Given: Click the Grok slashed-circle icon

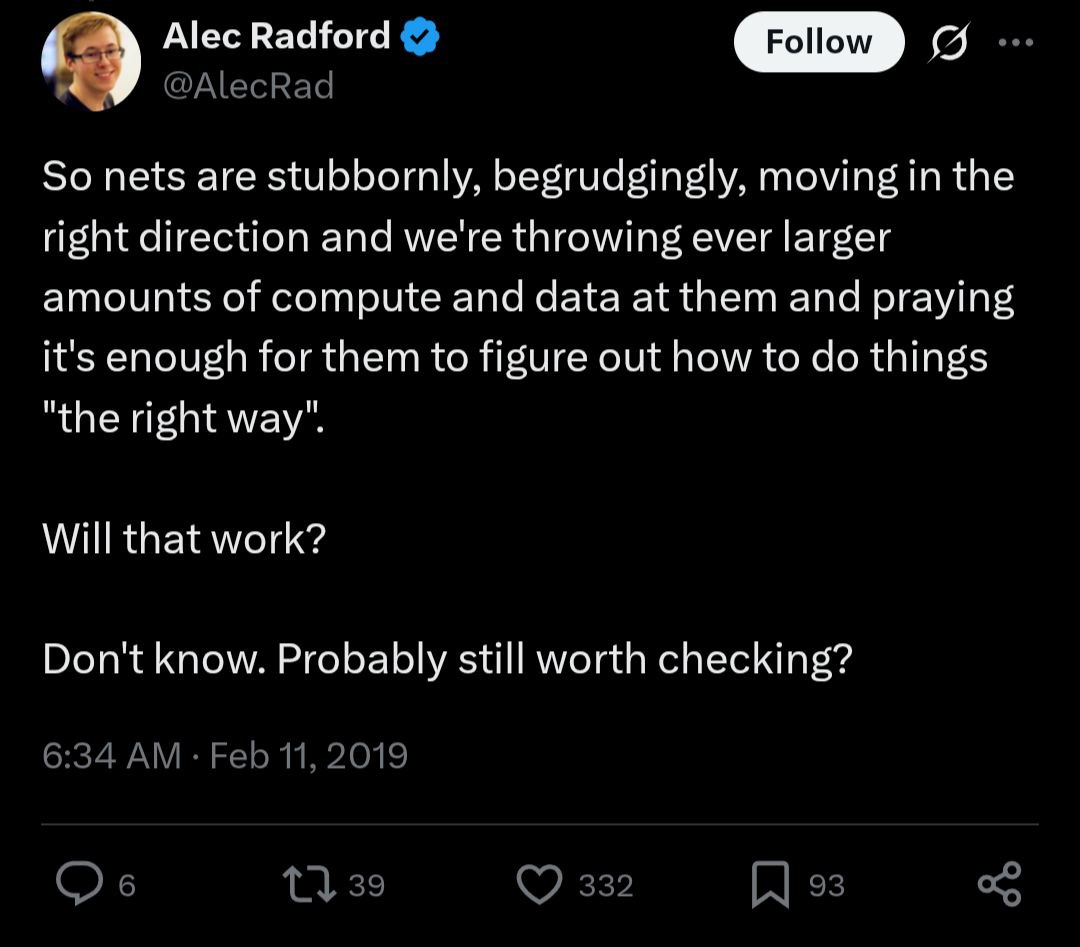Looking at the screenshot, I should point(950,42).
